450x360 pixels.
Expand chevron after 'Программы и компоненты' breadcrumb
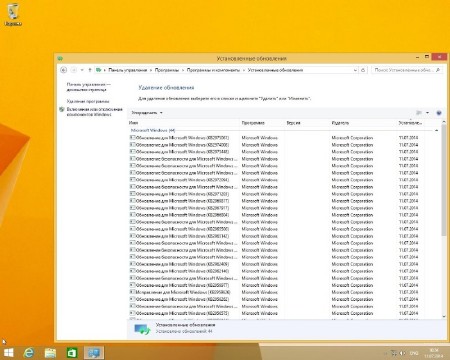coord(244,70)
